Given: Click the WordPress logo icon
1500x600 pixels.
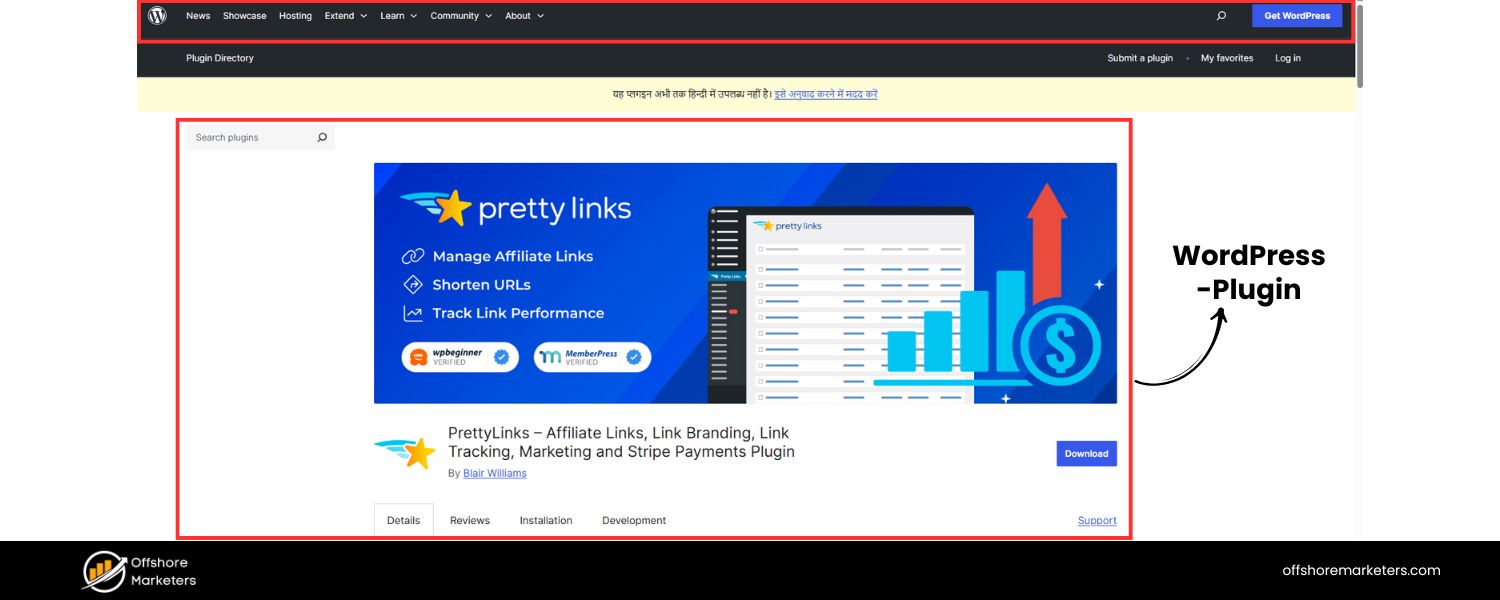Looking at the screenshot, I should click(156, 16).
